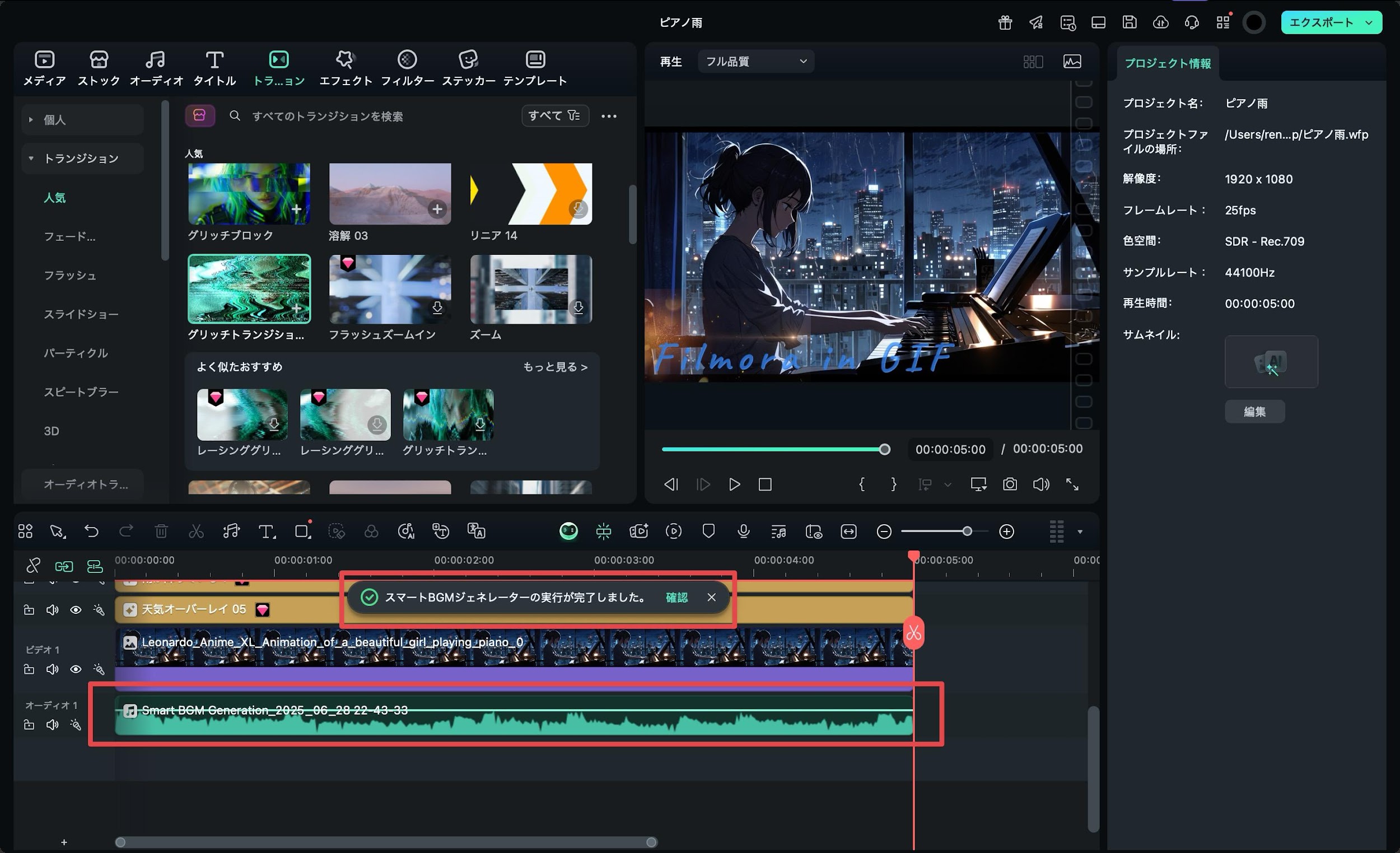Viewport: 1400px width, 853px height.
Task: Select the フラッシュ transition category
Action: coord(70,275)
